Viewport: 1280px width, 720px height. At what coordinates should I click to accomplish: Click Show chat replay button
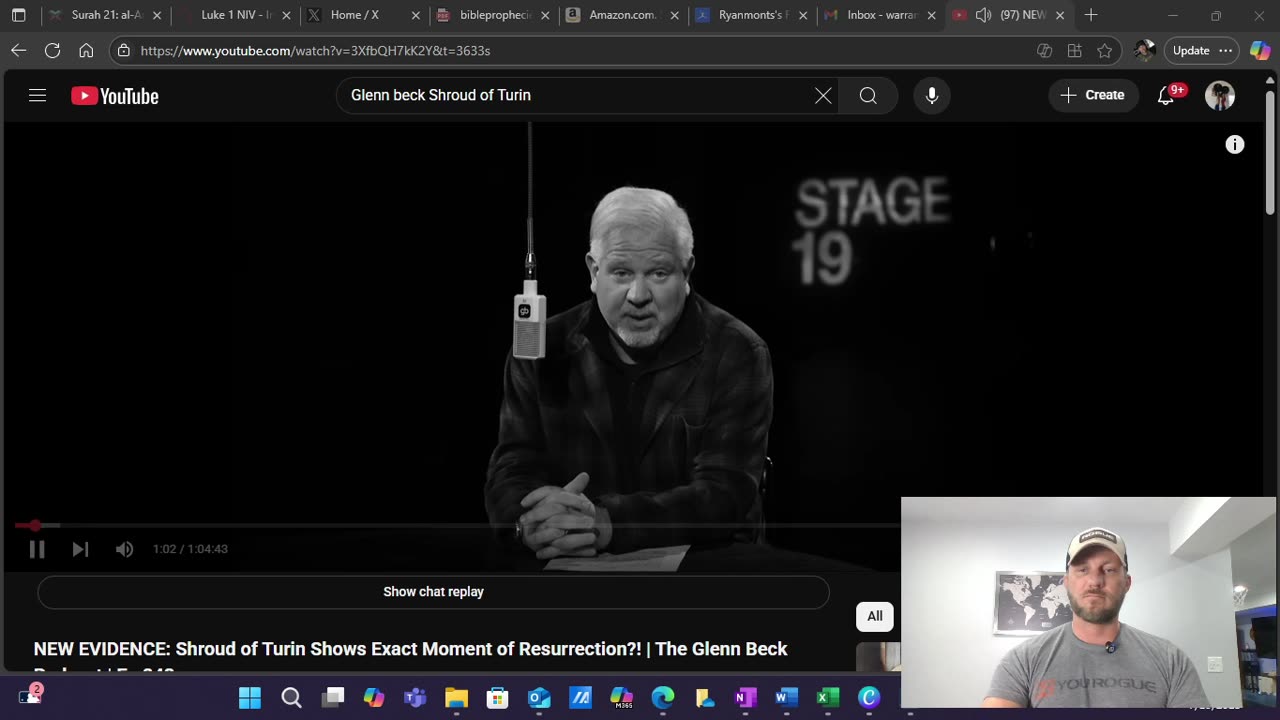(433, 592)
